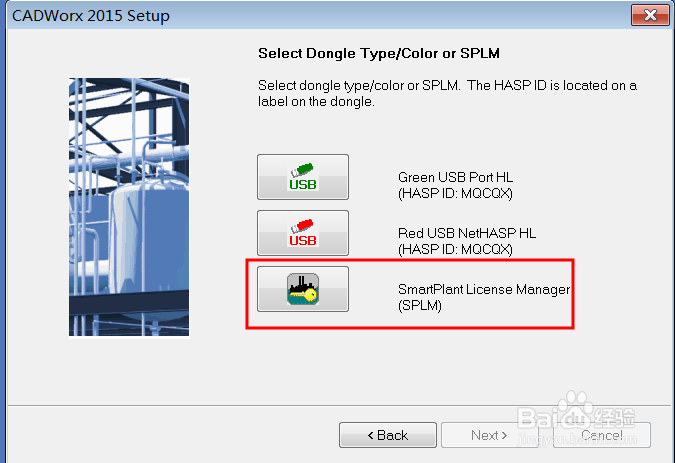675x463 pixels.
Task: Click the dongle selection instruction paragraph
Action: (447, 94)
